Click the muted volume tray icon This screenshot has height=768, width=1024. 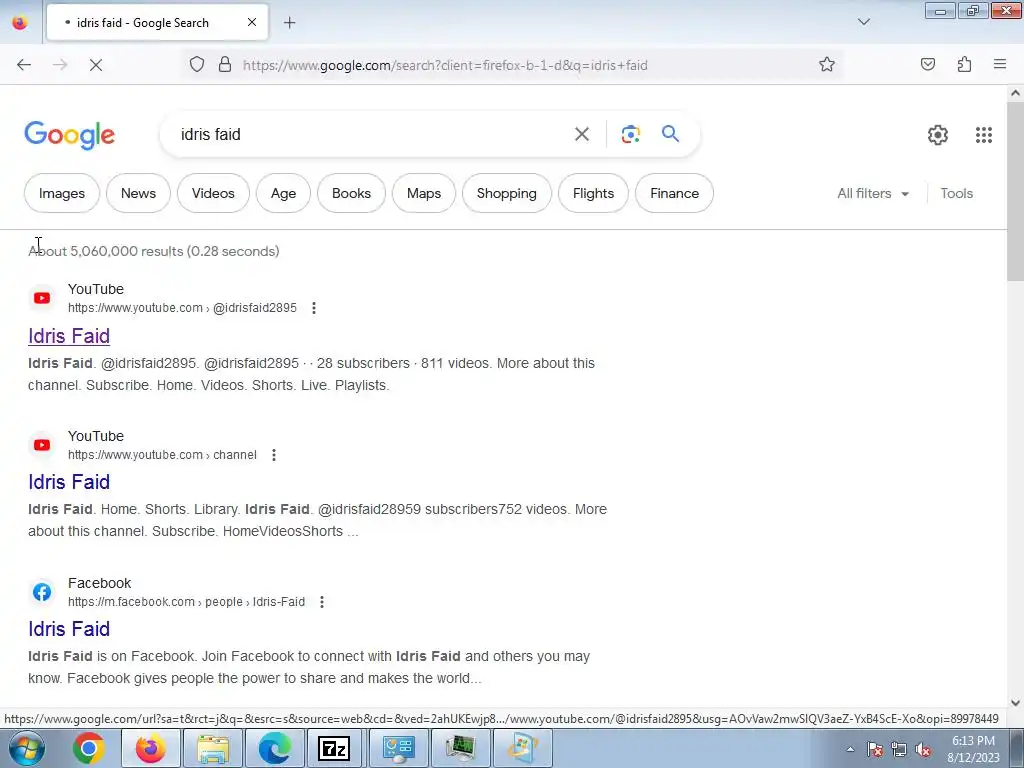(x=923, y=750)
